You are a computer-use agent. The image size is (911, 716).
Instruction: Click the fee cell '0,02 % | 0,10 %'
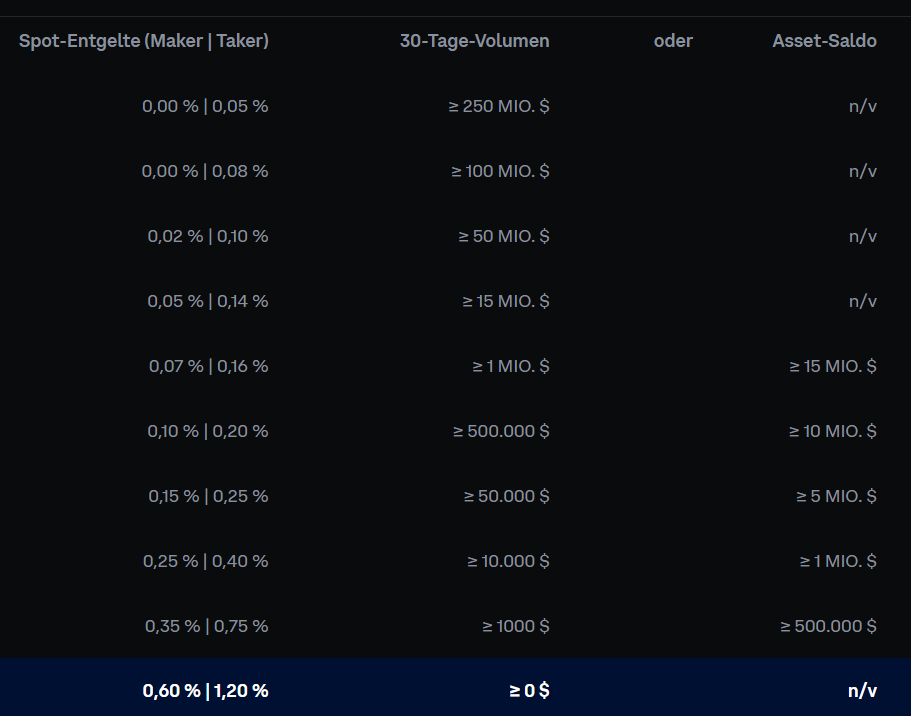208,237
